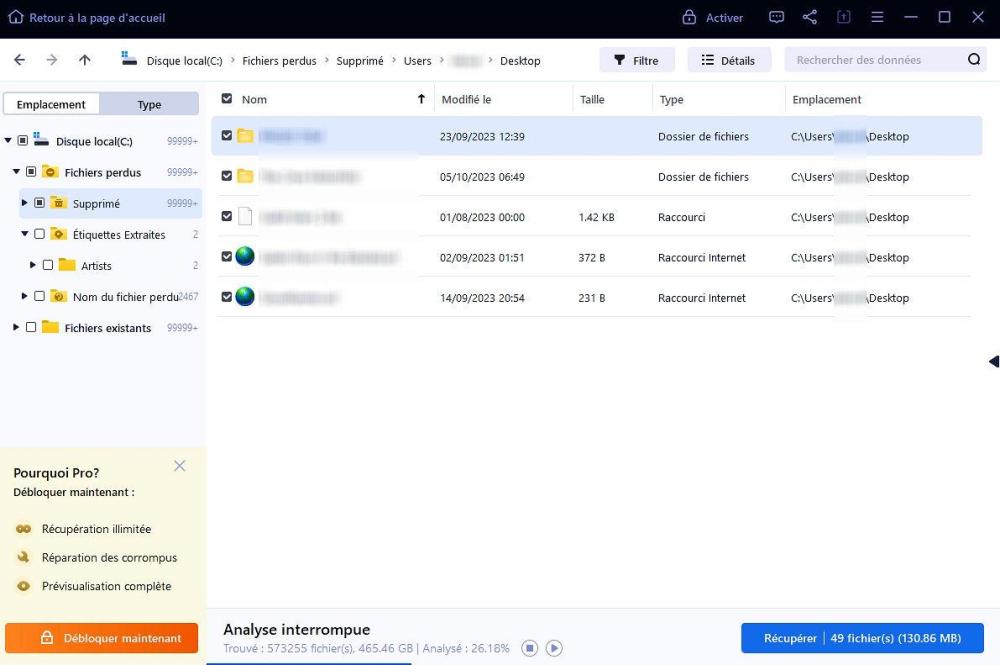Uncheck the 372 B Raccourci Internet row
Screen dimensions: 1000x665
[226, 256]
